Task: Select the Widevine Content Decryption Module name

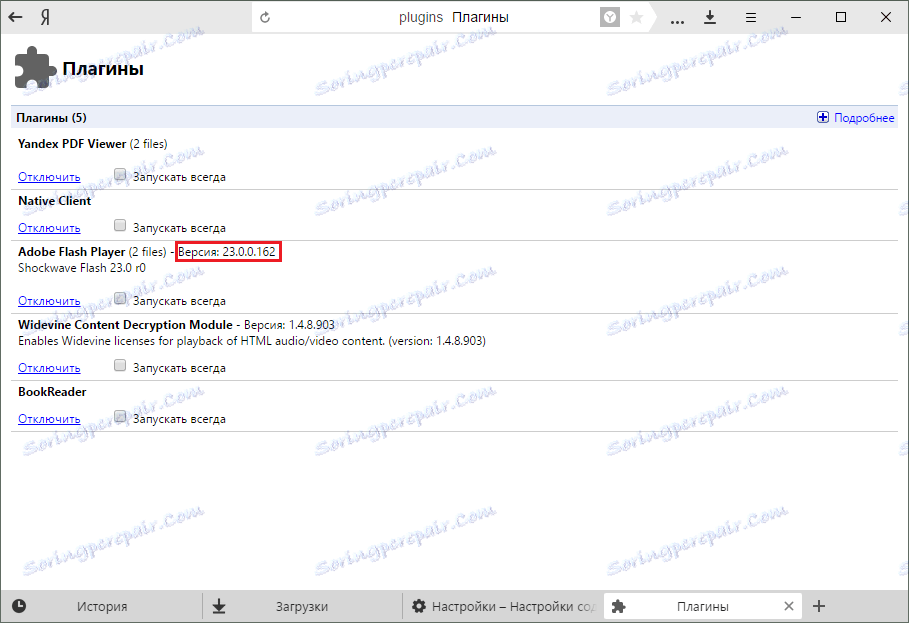Action: (125, 325)
